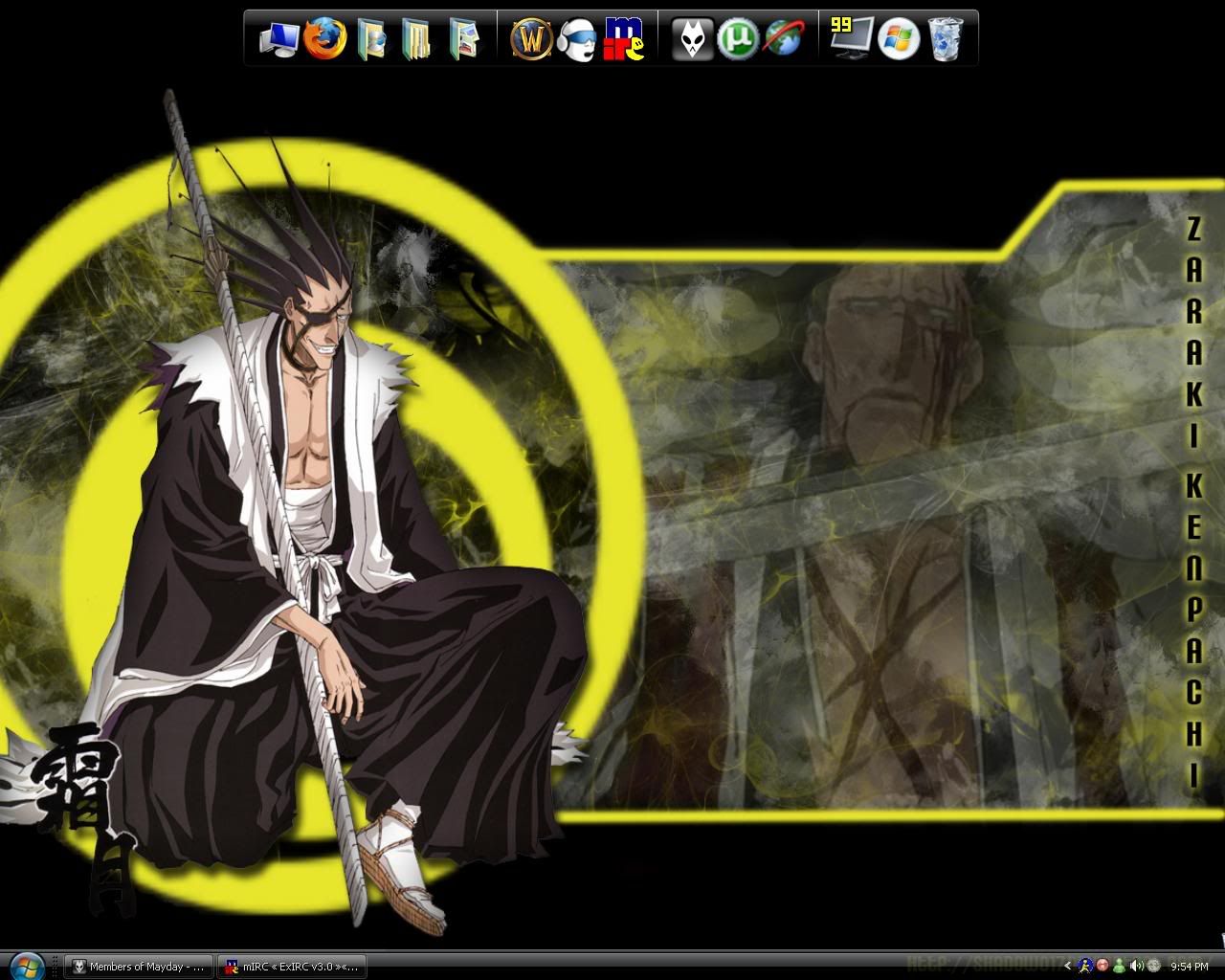Launch Ventrilo headset icon in dock
1225x980 pixels.
(579, 40)
